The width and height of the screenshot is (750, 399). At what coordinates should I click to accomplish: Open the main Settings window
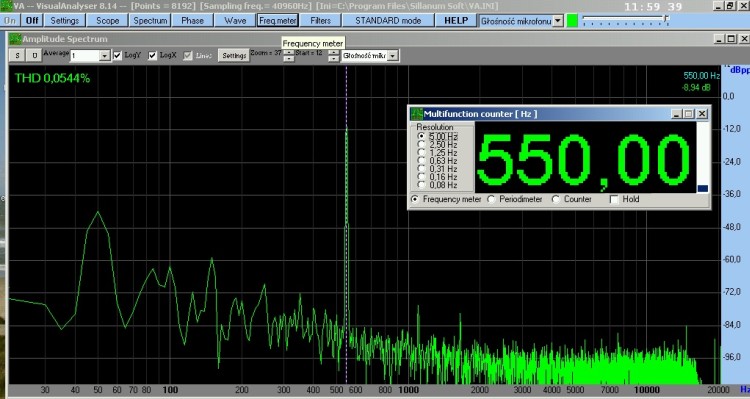65,21
